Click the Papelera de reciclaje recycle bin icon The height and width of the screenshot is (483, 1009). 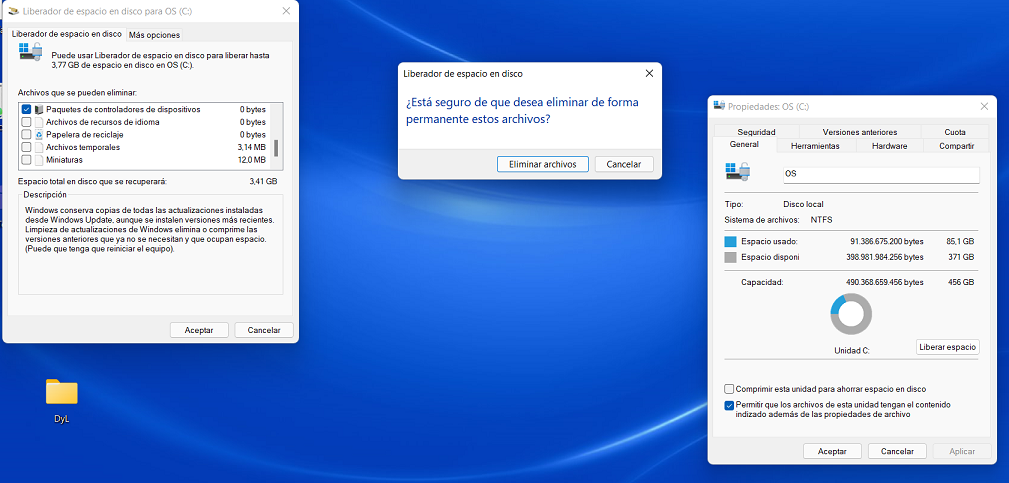tap(39, 134)
